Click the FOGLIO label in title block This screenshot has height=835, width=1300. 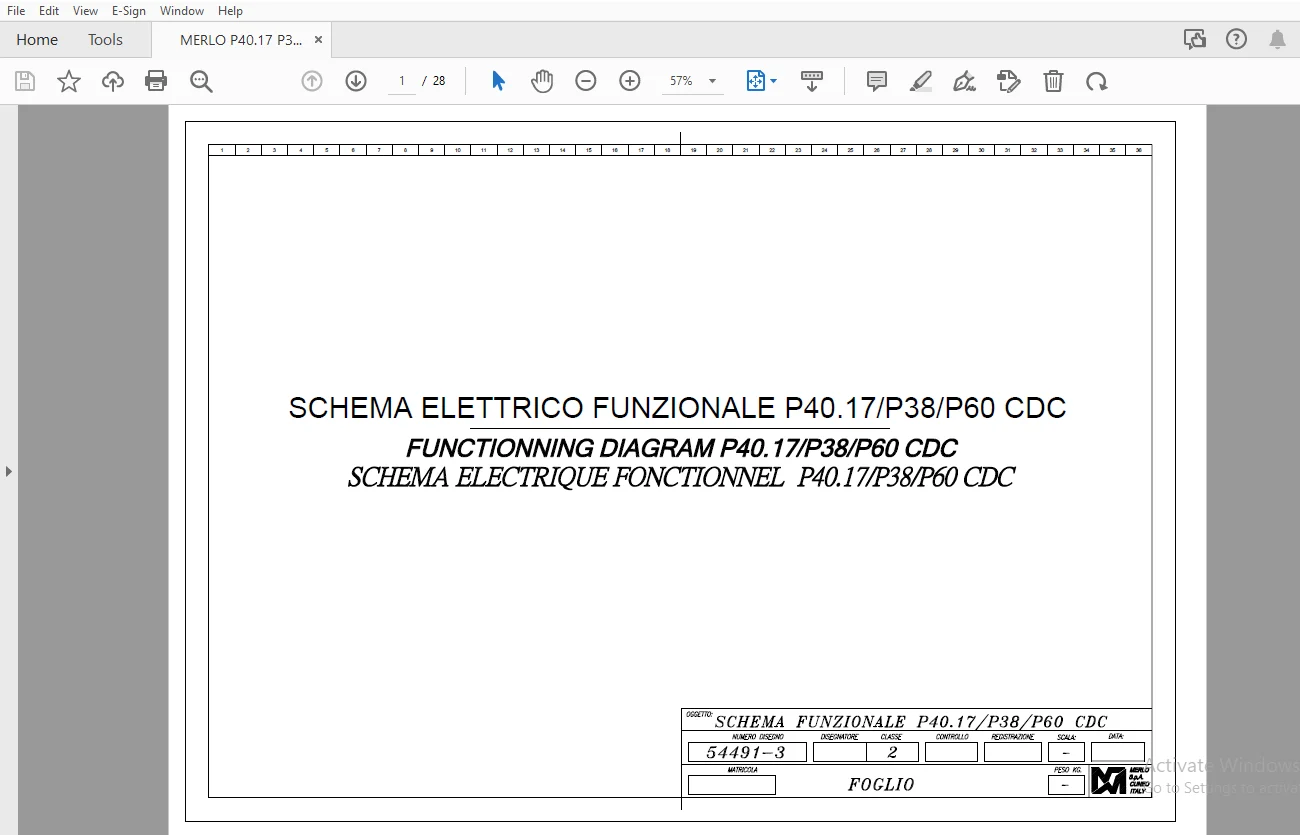881,785
